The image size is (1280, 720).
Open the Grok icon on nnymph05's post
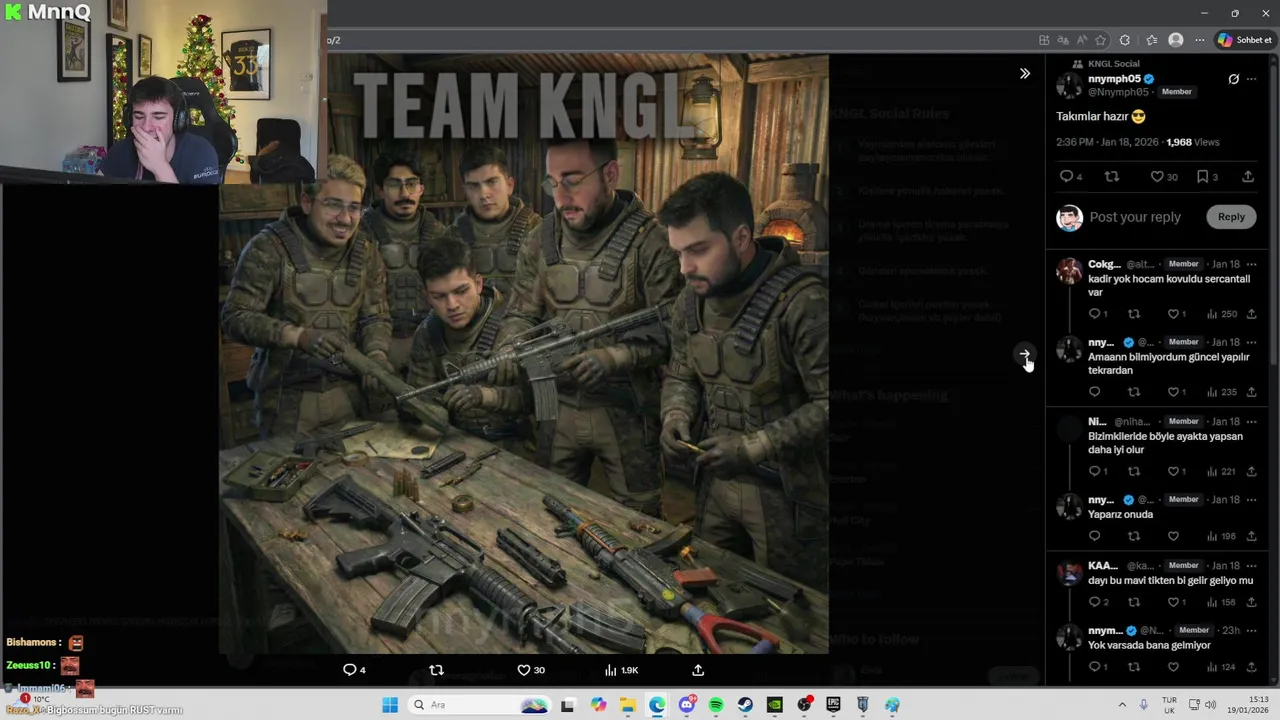(x=1233, y=79)
